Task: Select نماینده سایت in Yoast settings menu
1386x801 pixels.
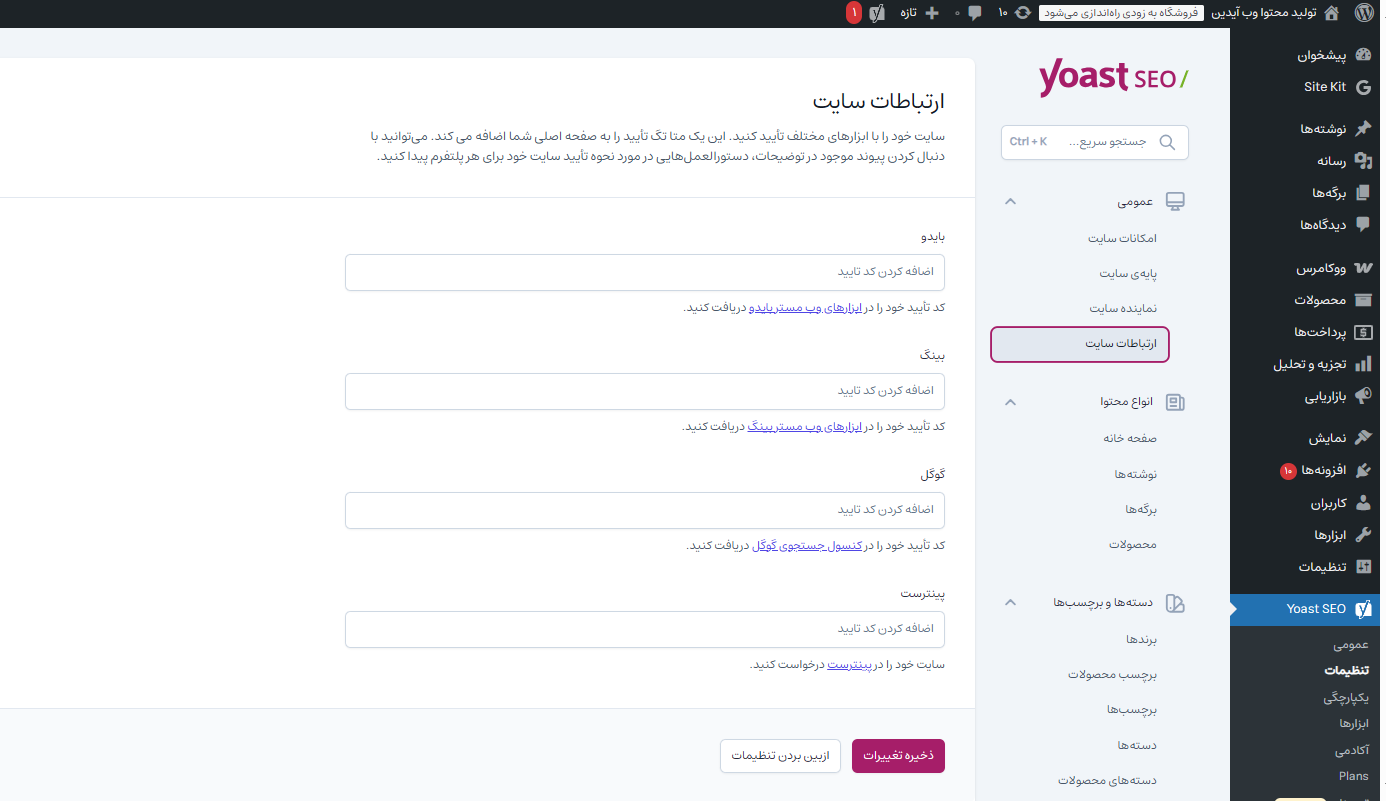Action: pyautogui.click(x=1123, y=308)
